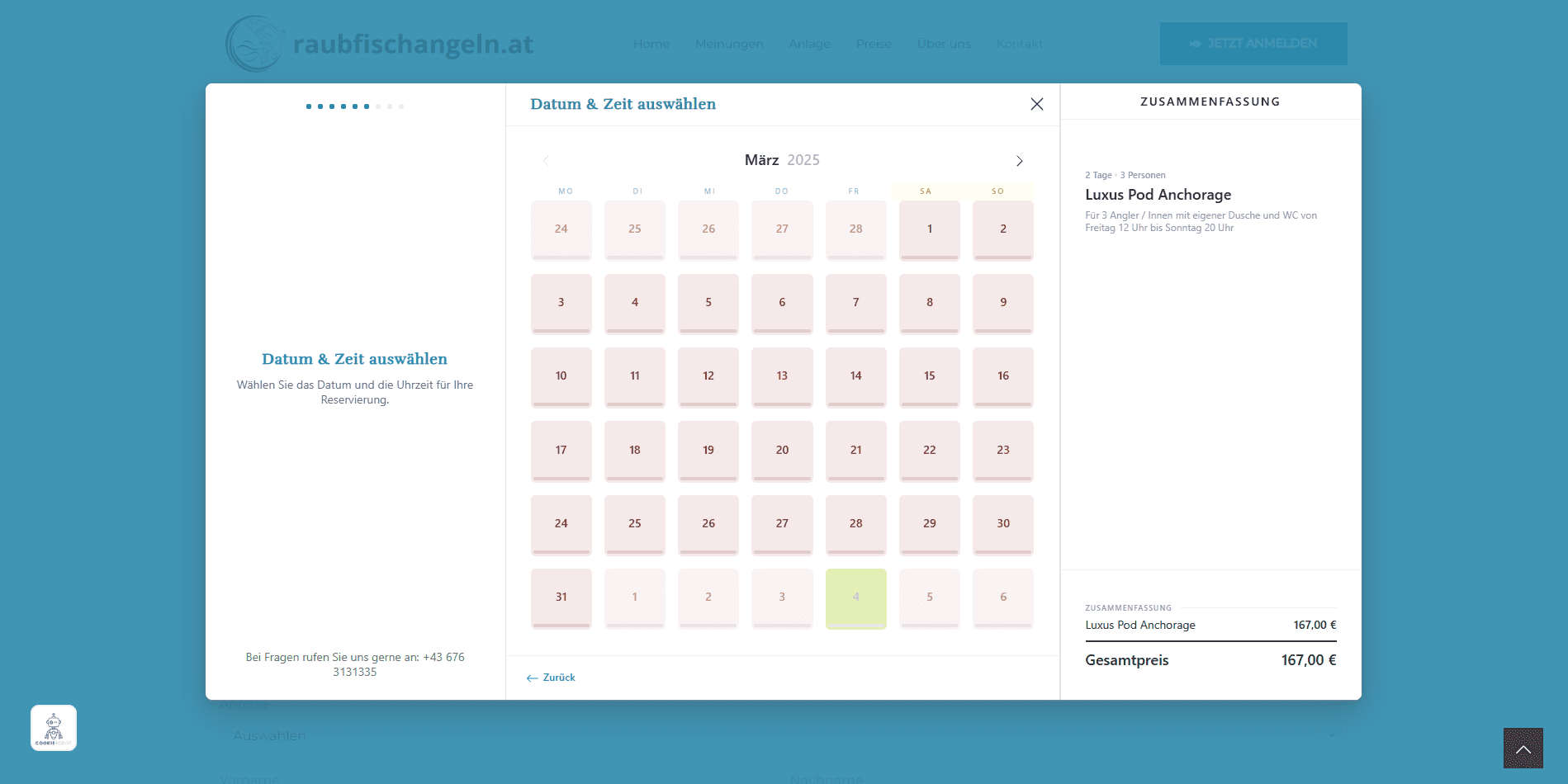Viewport: 1568px width, 784px height.
Task: Close the booking dialog with the X
Action: [1037, 104]
